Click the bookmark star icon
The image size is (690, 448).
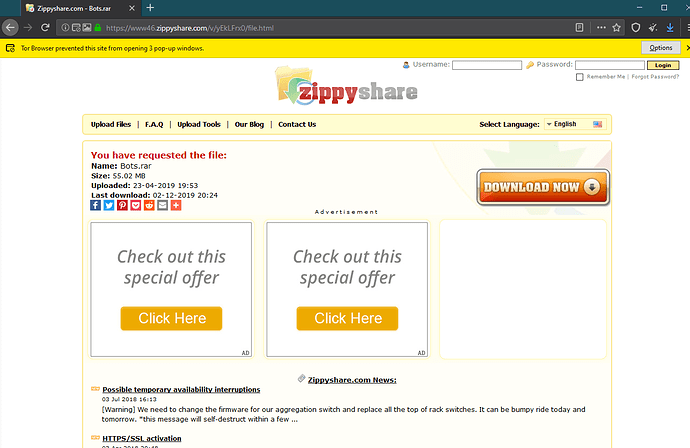click(617, 28)
